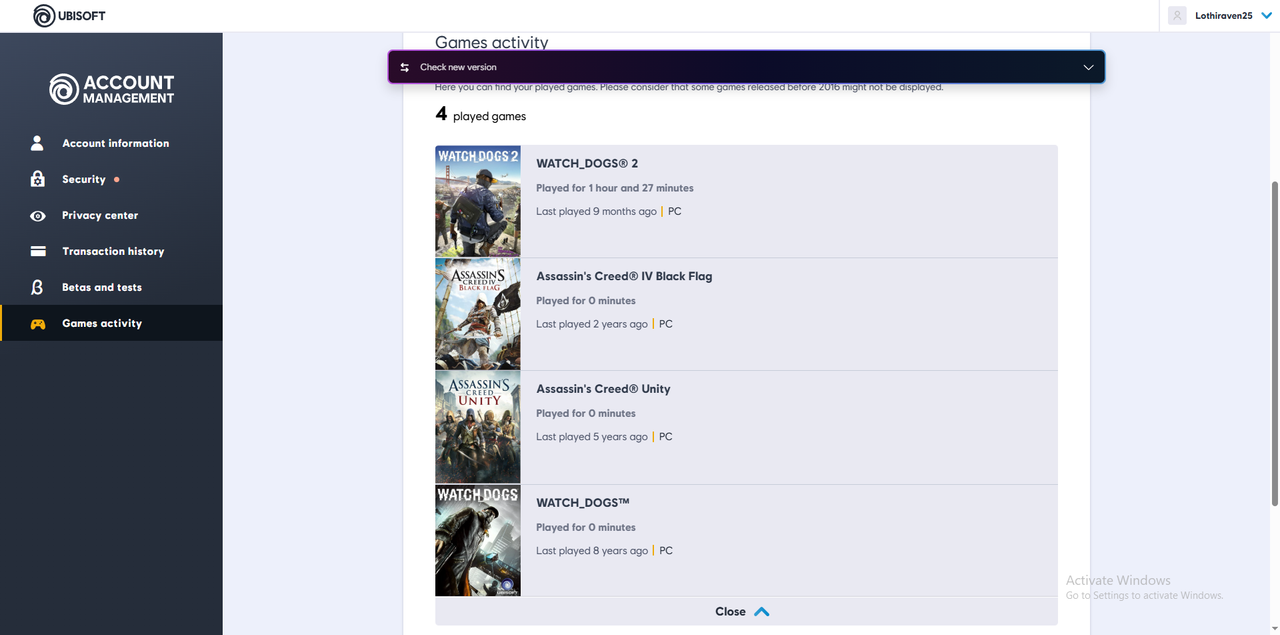Open Betas and tests section
The width and height of the screenshot is (1280, 635).
(x=111, y=287)
